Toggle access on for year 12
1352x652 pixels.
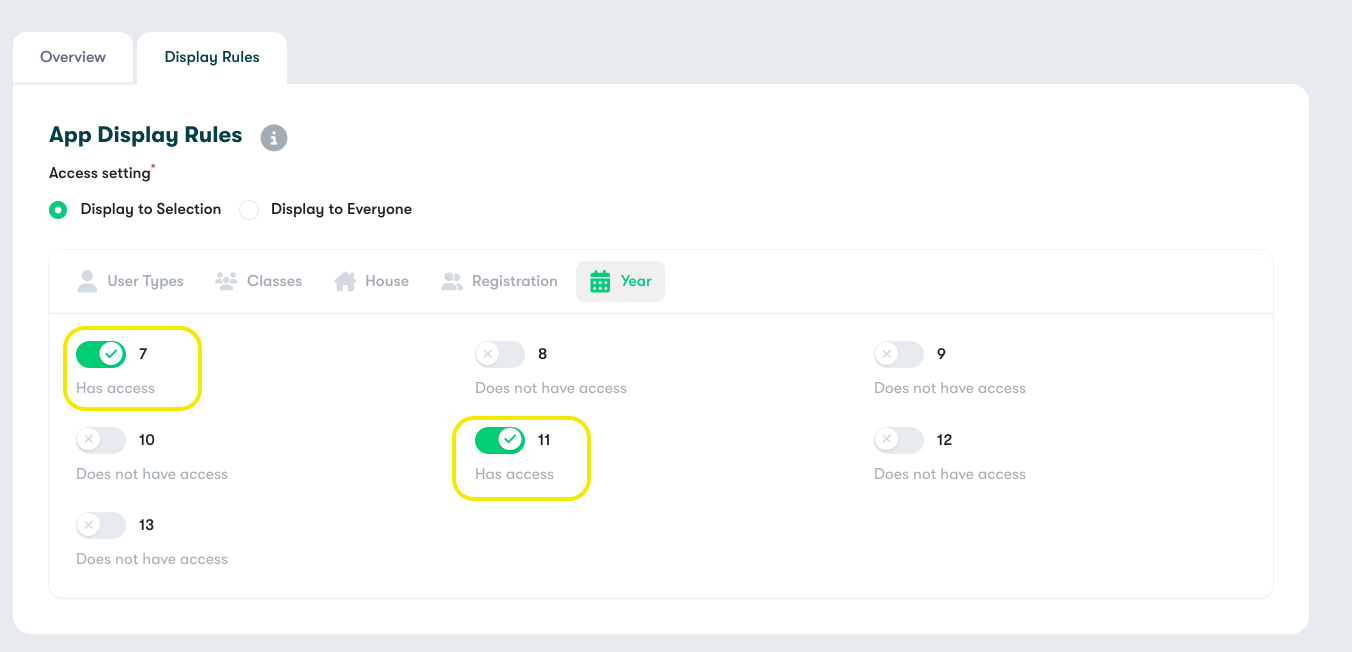pyautogui.click(x=899, y=440)
